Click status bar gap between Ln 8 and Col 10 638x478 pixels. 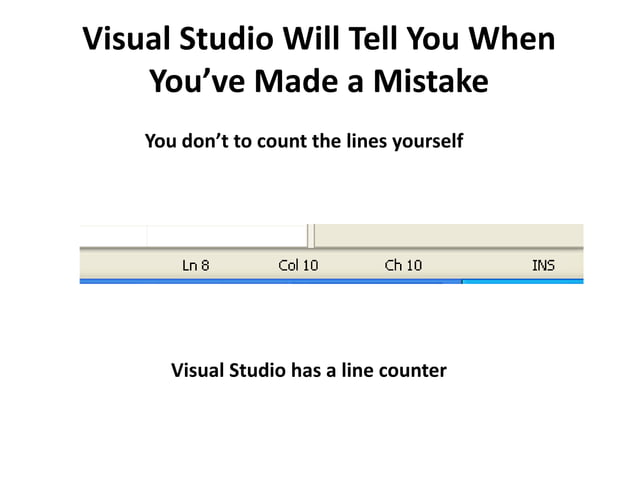(244, 265)
